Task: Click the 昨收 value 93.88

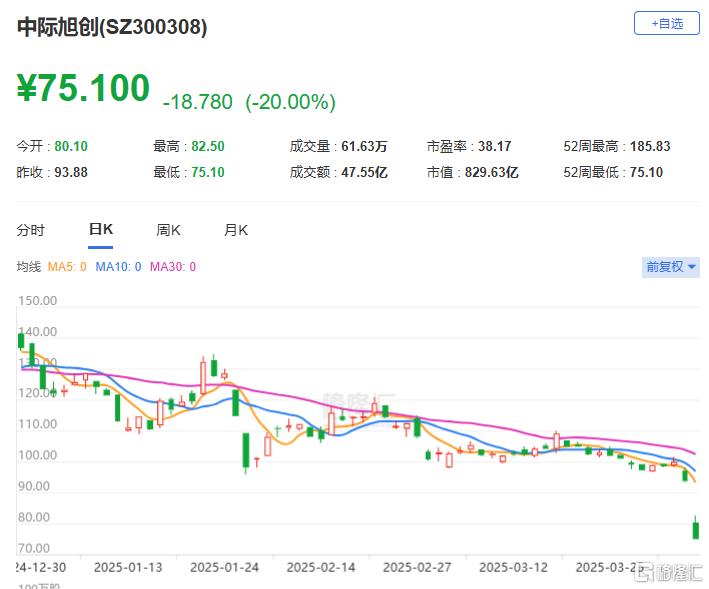Action: coord(71,172)
